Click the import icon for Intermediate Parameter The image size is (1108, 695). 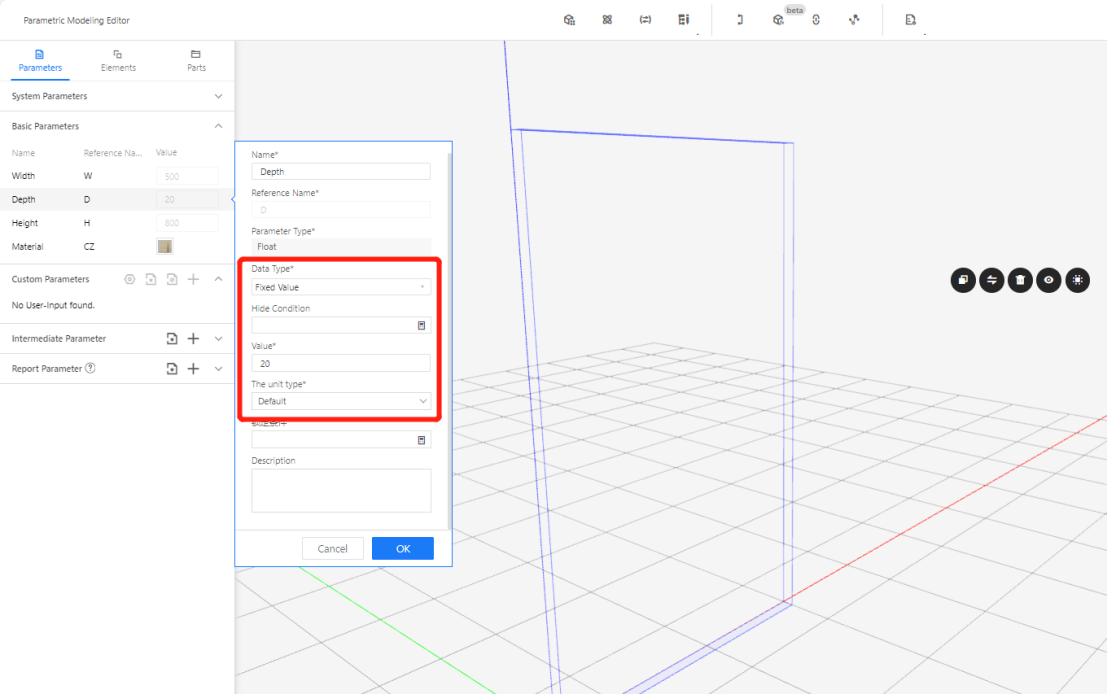click(x=172, y=339)
